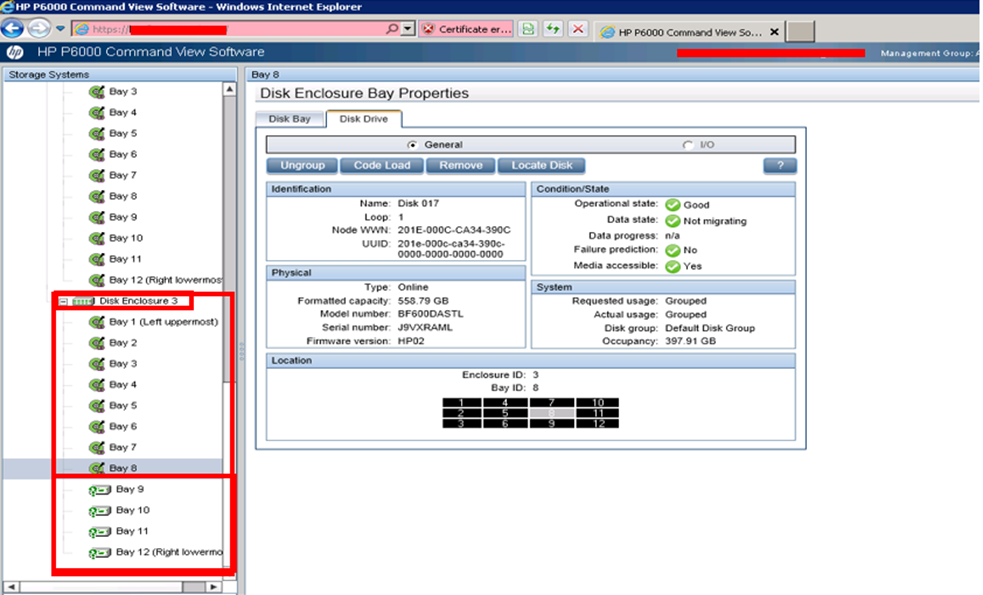Collapse the Disk Enclosure 3 tree node
Viewport: 983px width, 595px height.
pos(64,301)
